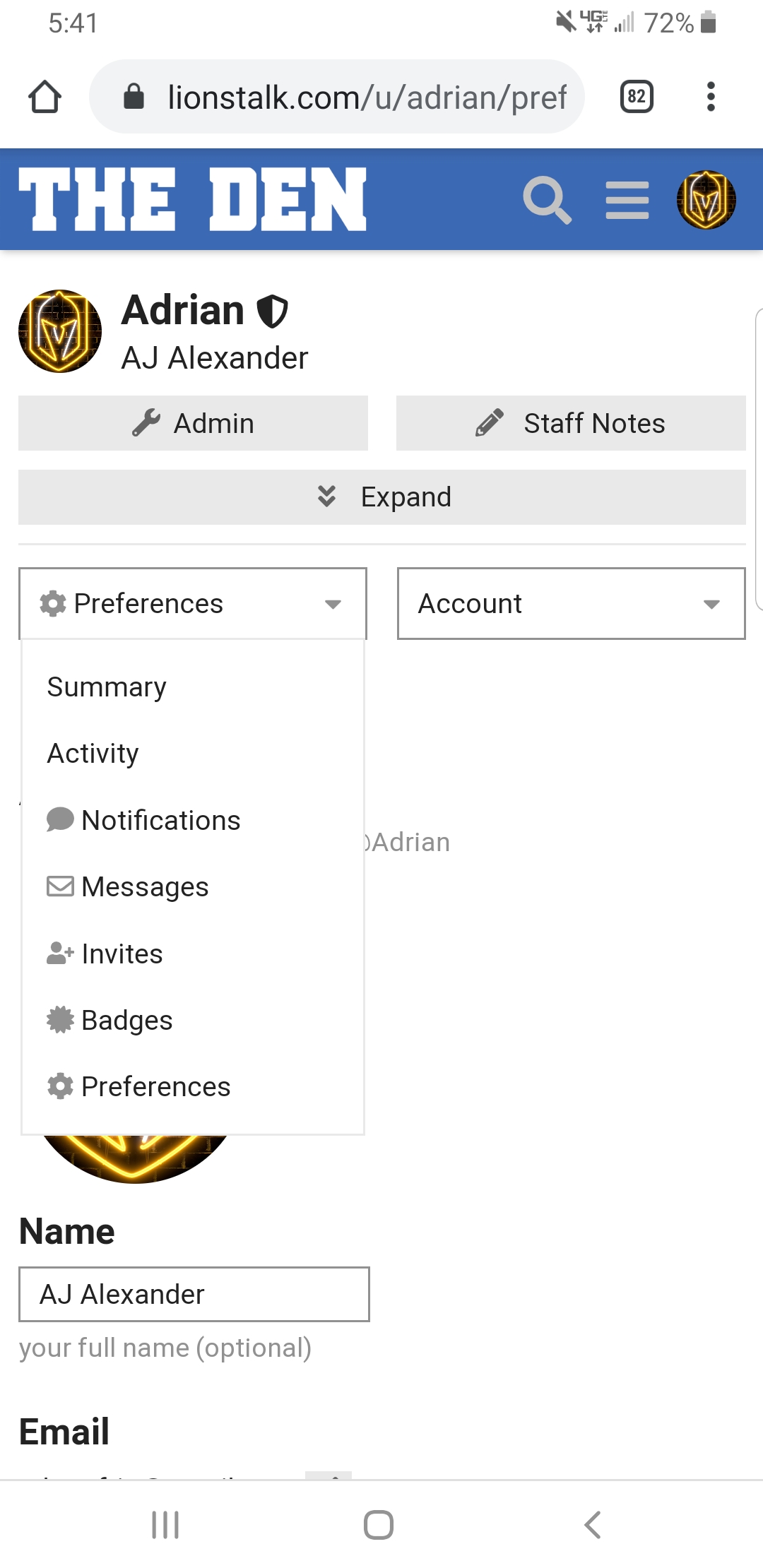Open the Account dropdown
763x1568 pixels.
coord(571,604)
